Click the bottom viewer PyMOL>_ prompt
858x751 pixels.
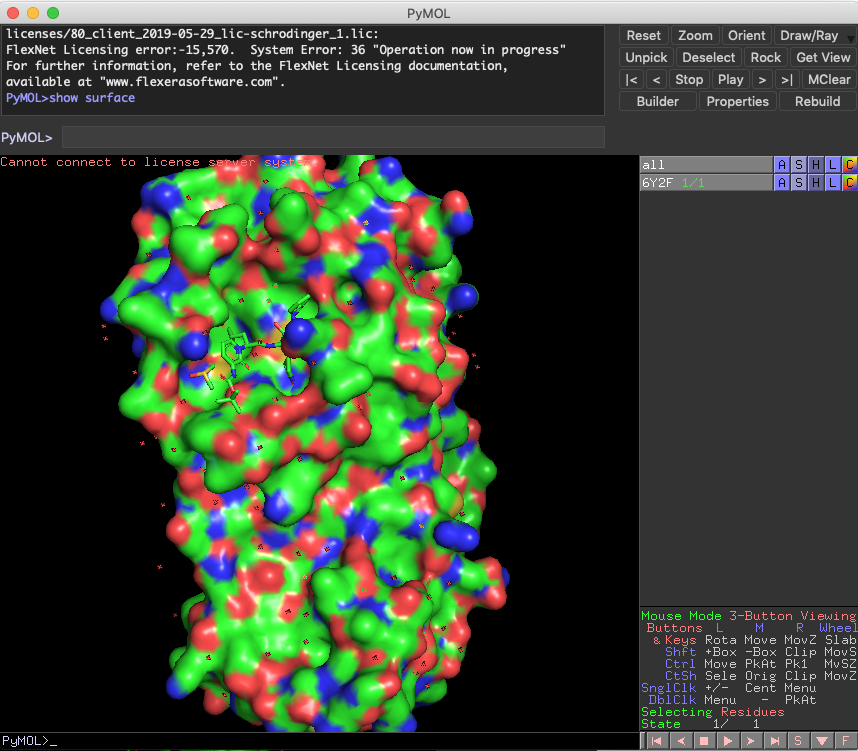[x=30, y=741]
